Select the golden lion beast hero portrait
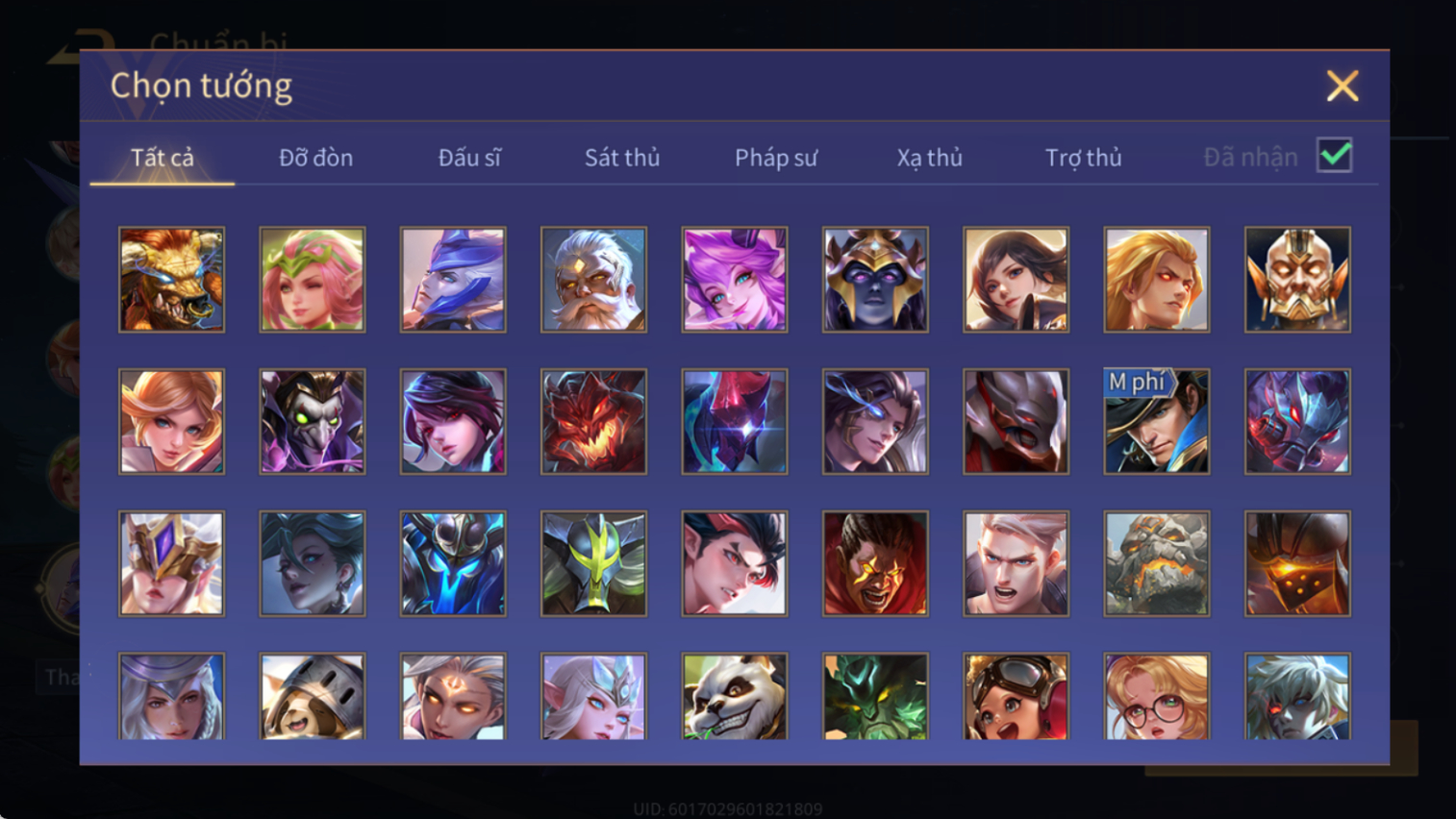This screenshot has height=819, width=1456. [x=171, y=280]
